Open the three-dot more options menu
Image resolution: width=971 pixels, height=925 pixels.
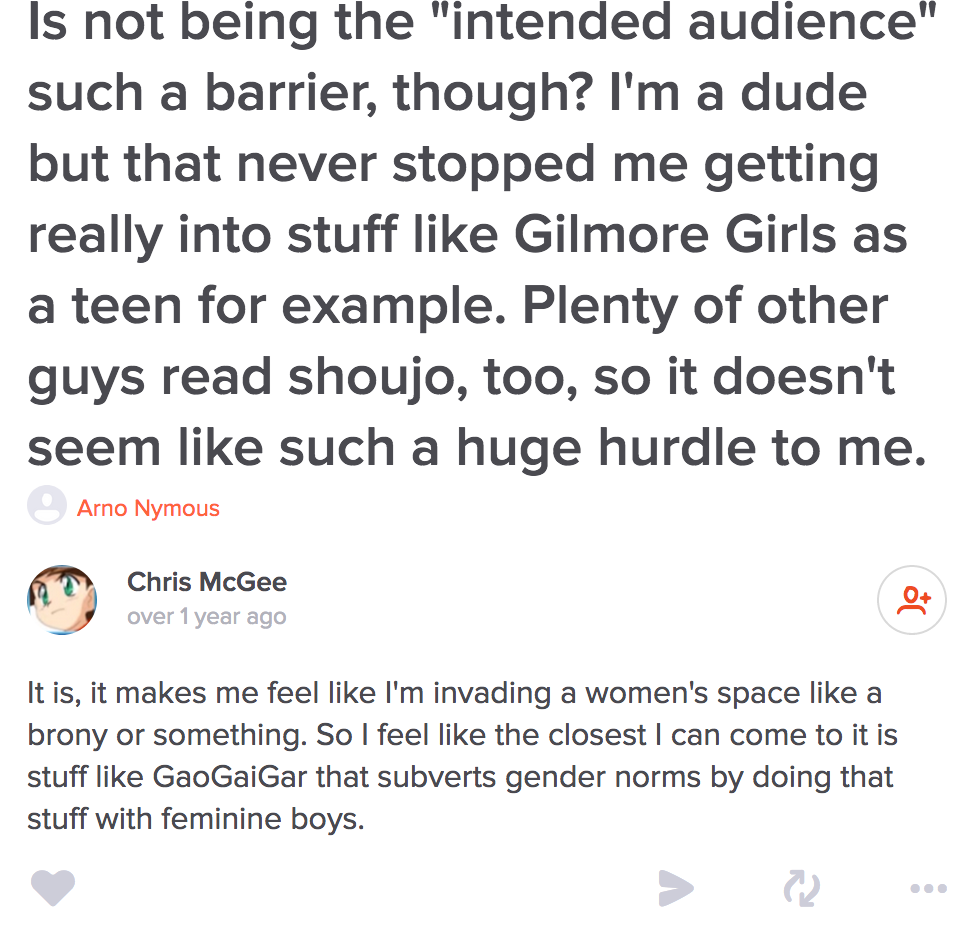(x=928, y=887)
